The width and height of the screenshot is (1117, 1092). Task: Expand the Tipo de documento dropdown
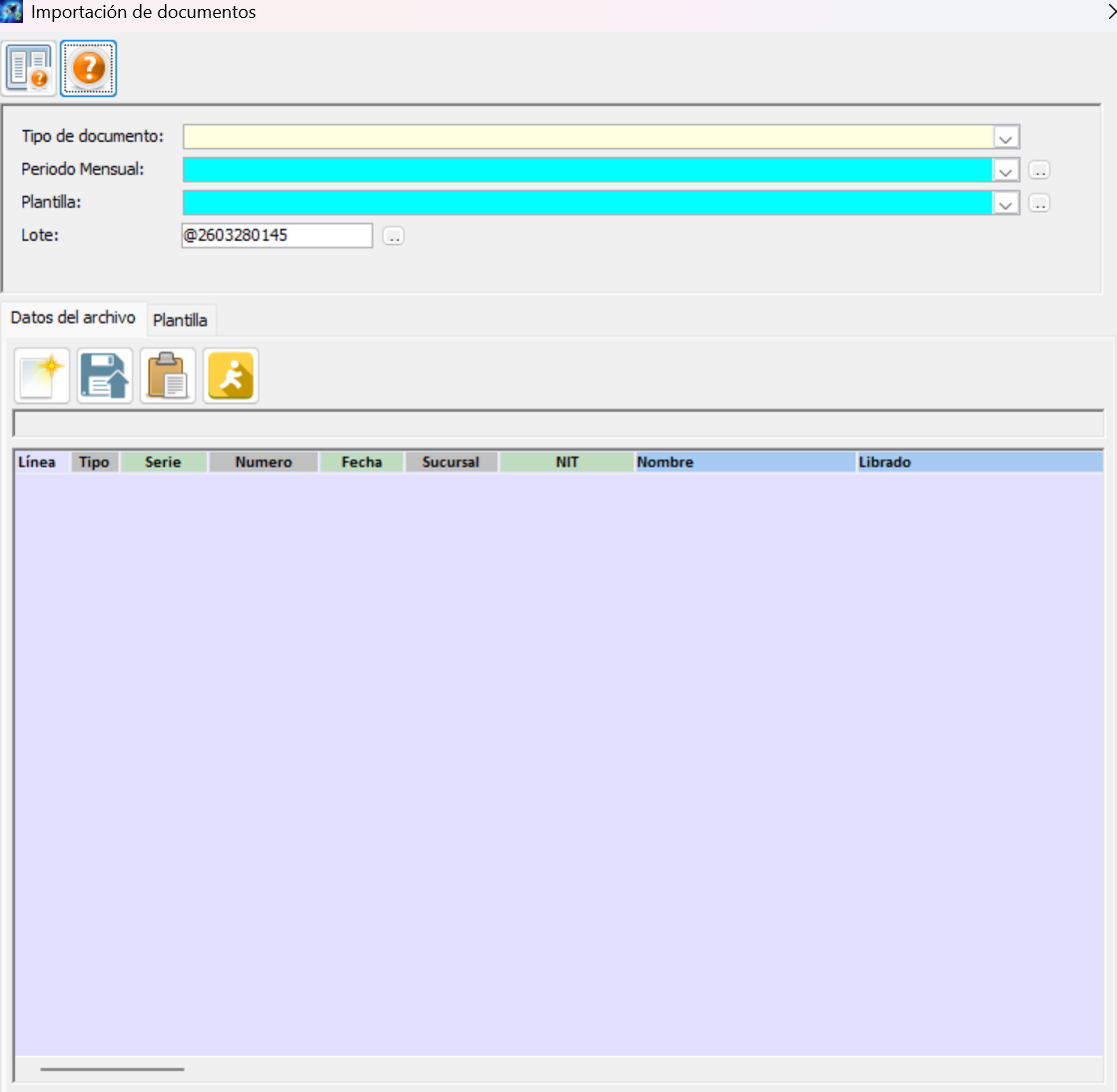tap(1006, 138)
